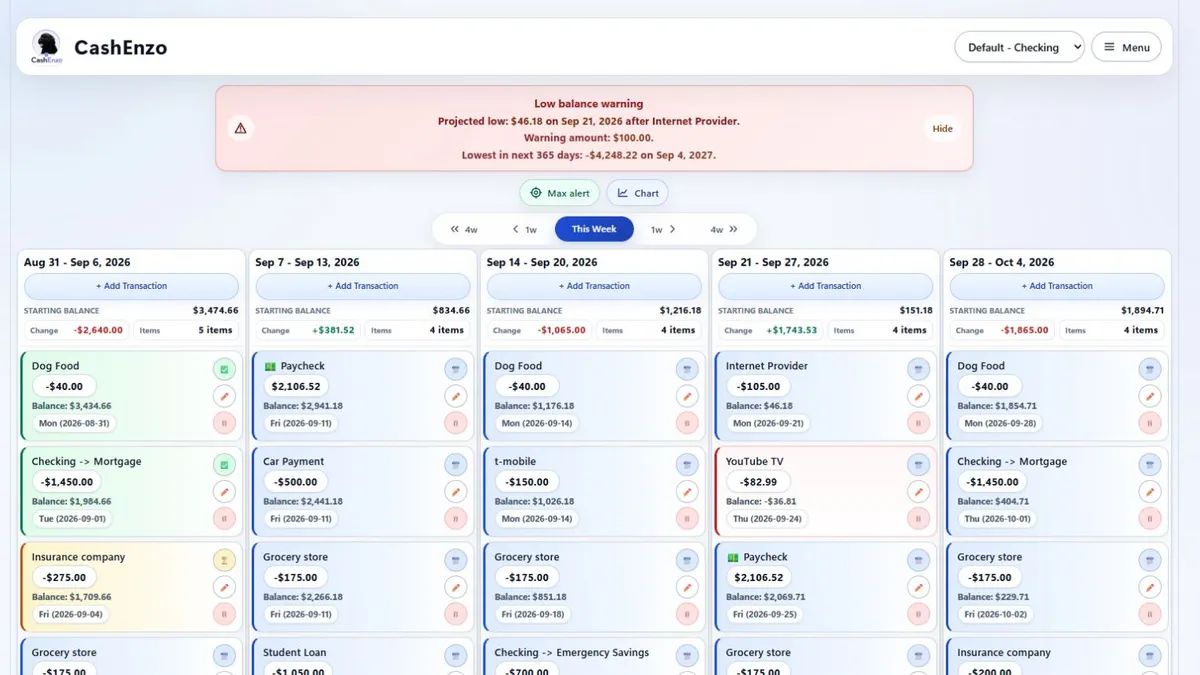Open the hamburger Menu
The height and width of the screenshot is (675, 1200).
point(1126,47)
